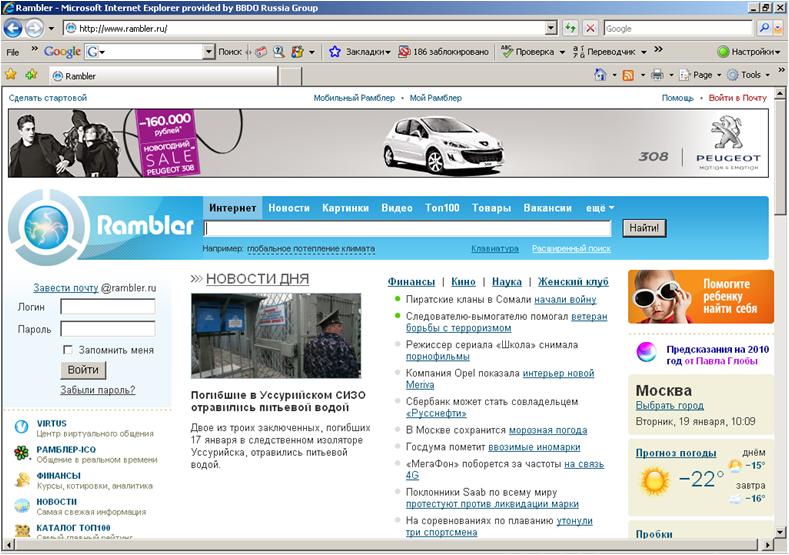Click the Переводчик translate button
Screen dimensions: 789x555
point(604,51)
